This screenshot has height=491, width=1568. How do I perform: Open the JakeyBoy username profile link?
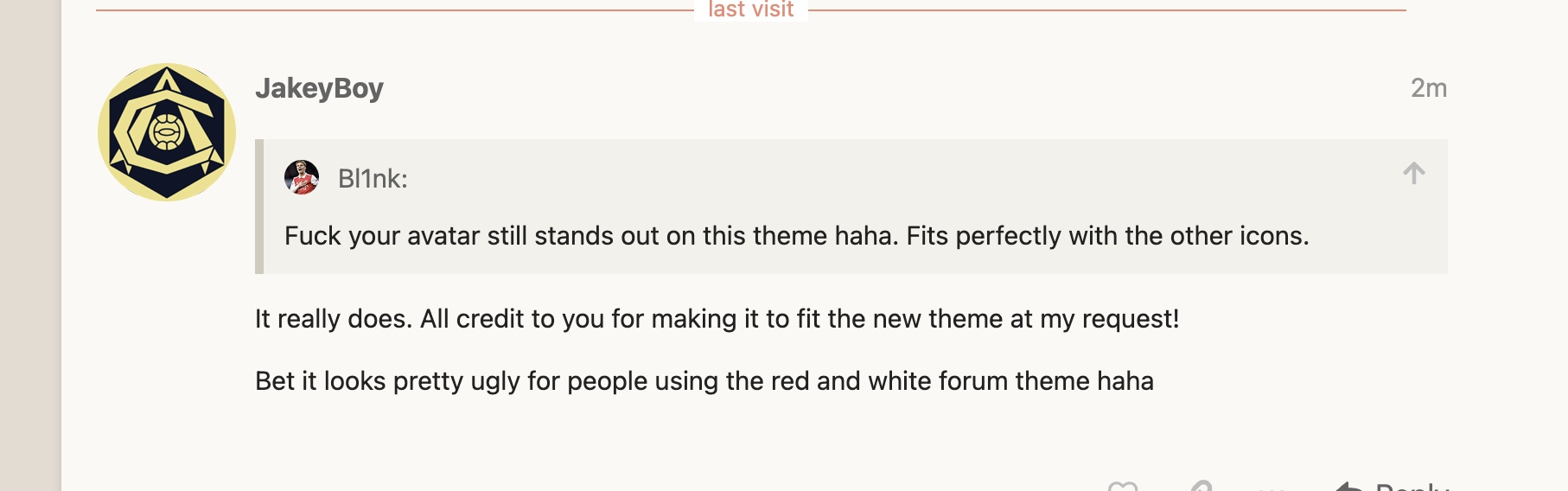pos(319,88)
